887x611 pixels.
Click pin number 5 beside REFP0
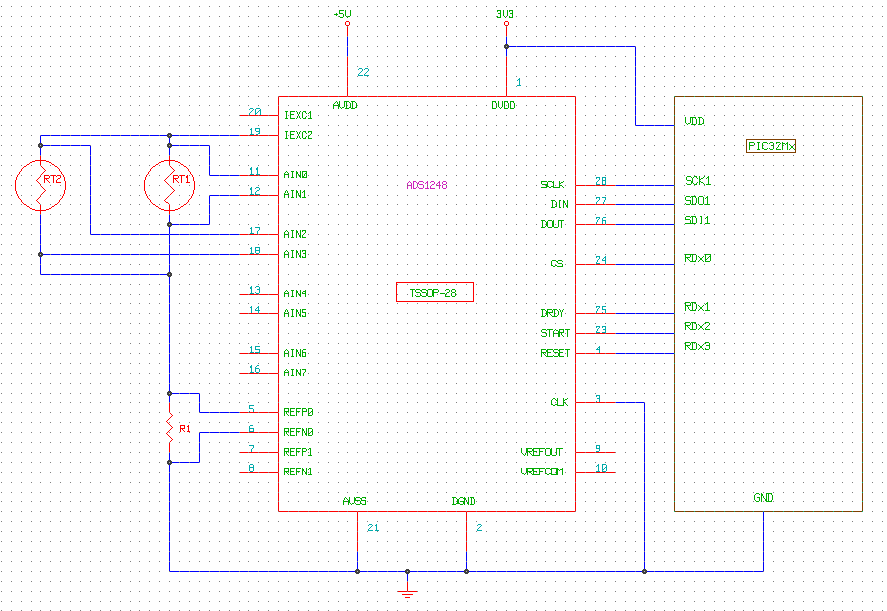(251, 408)
